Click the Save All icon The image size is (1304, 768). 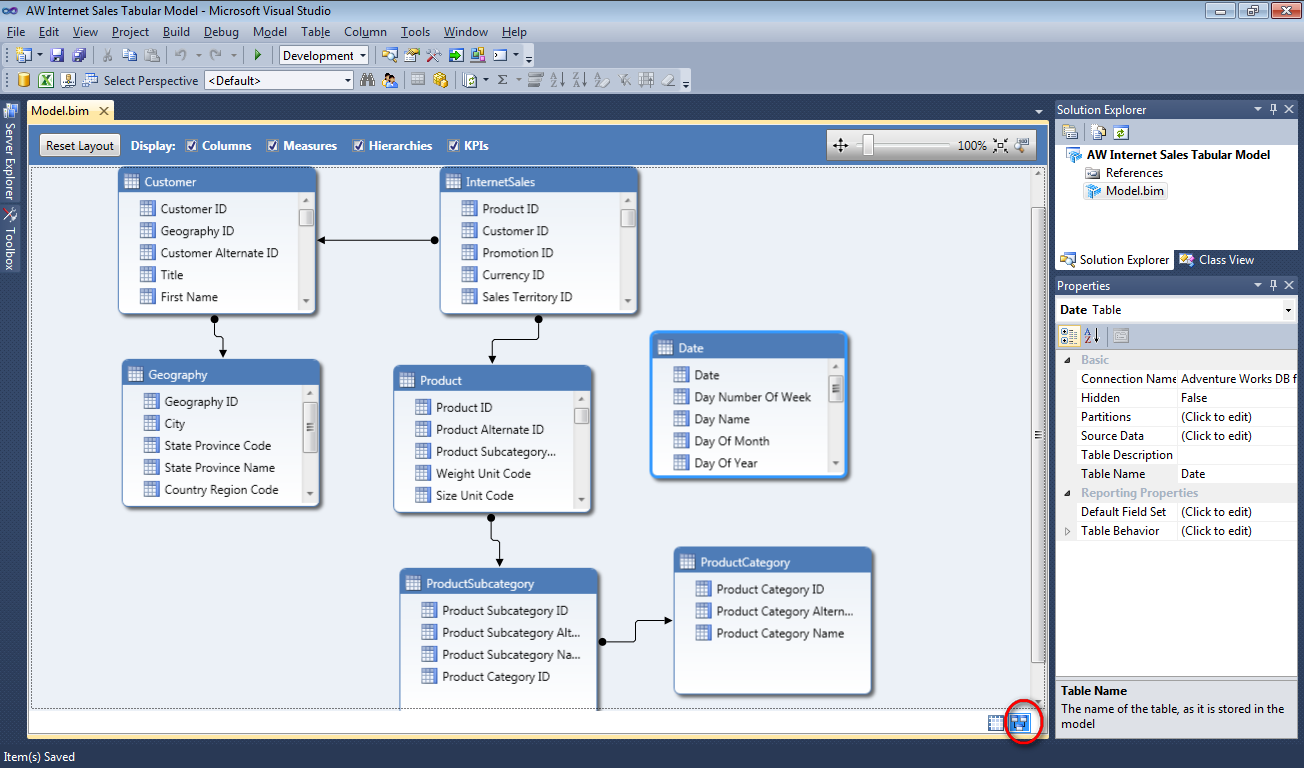[x=79, y=55]
